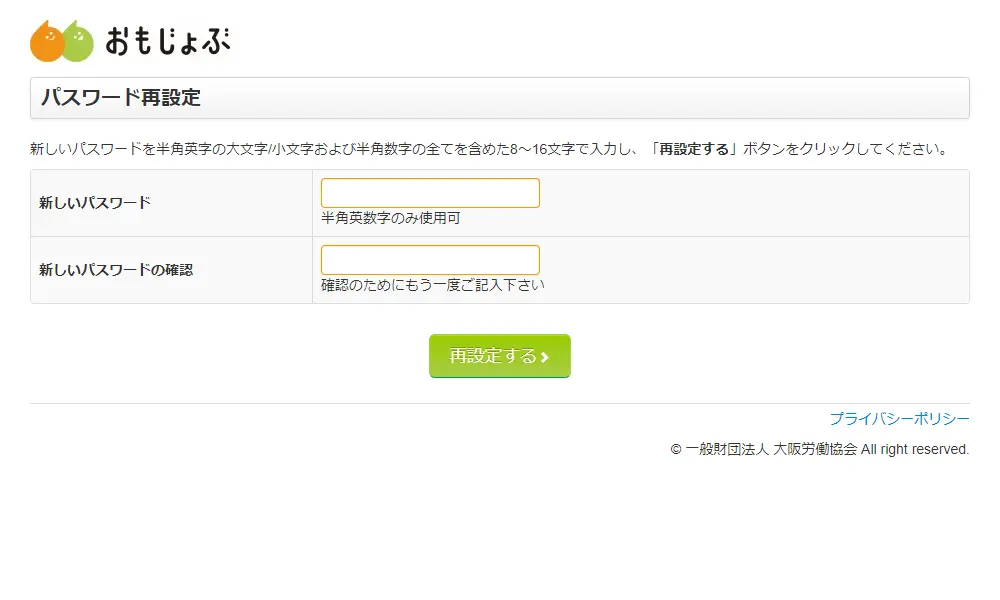1000x600 pixels.
Task: Click the 新しいパスワード row label
Action: point(95,203)
